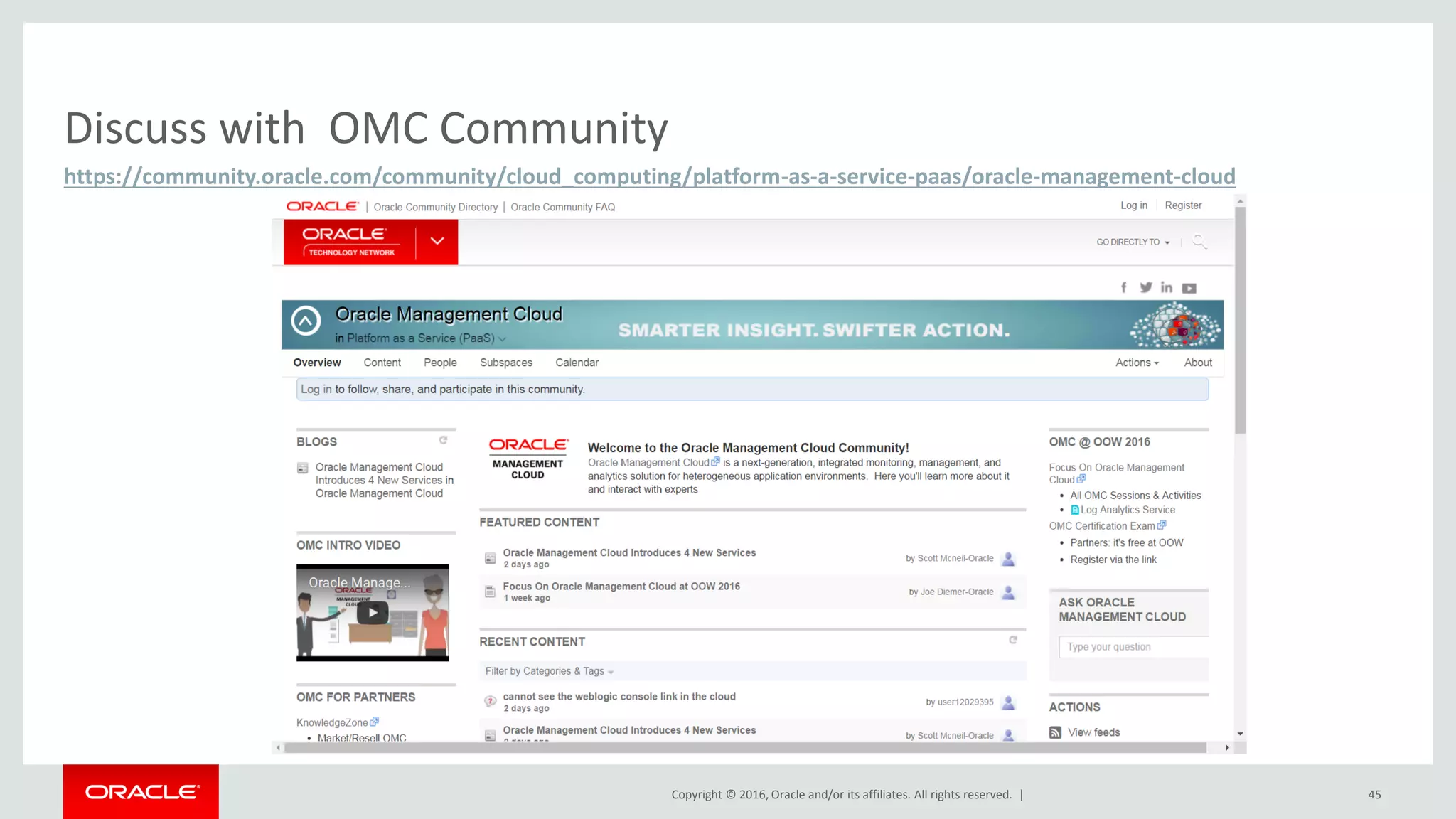The width and height of the screenshot is (1456, 819).
Task: Click the scroll left arrow
Action: pyautogui.click(x=278, y=748)
